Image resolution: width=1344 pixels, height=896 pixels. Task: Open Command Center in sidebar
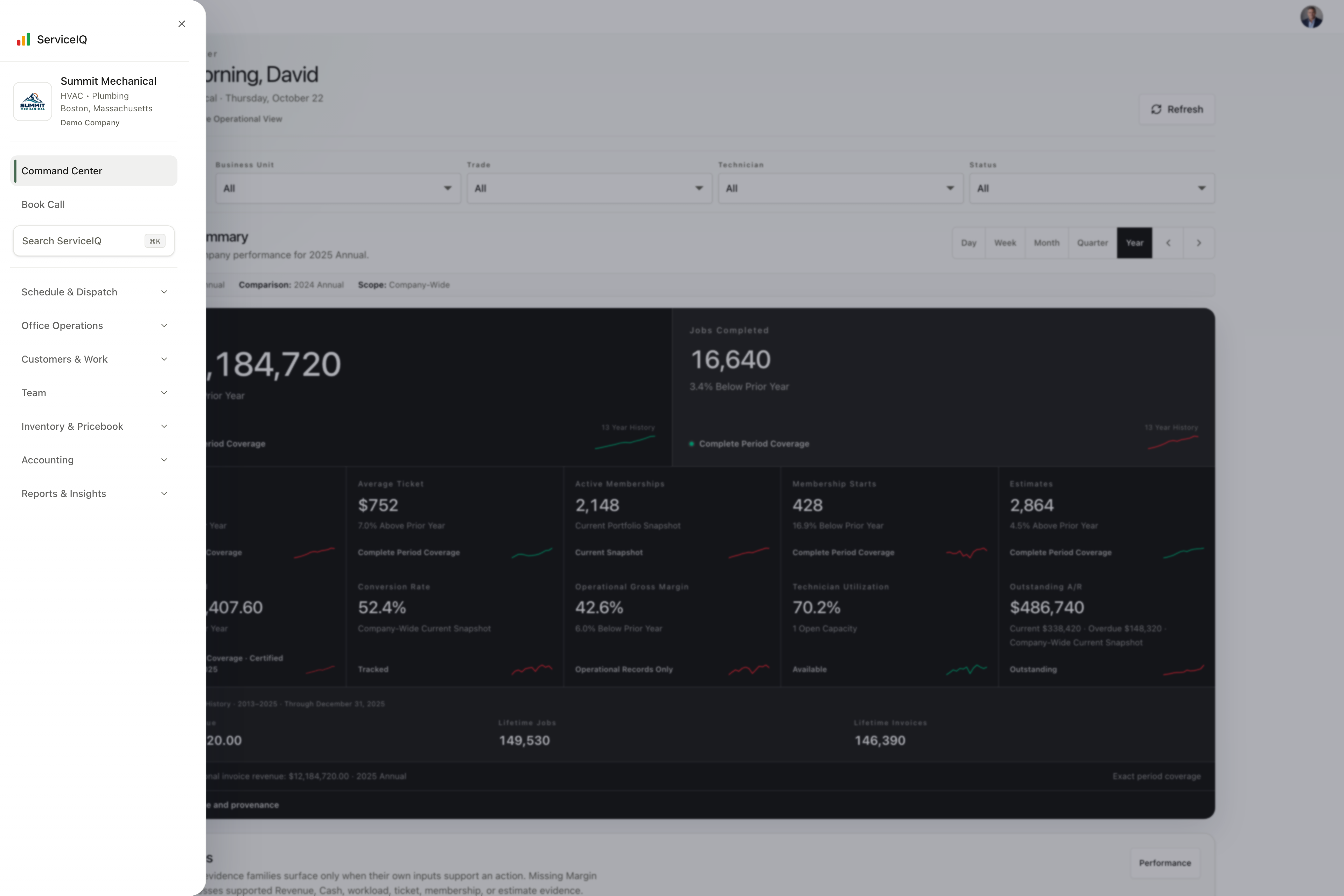click(94, 171)
